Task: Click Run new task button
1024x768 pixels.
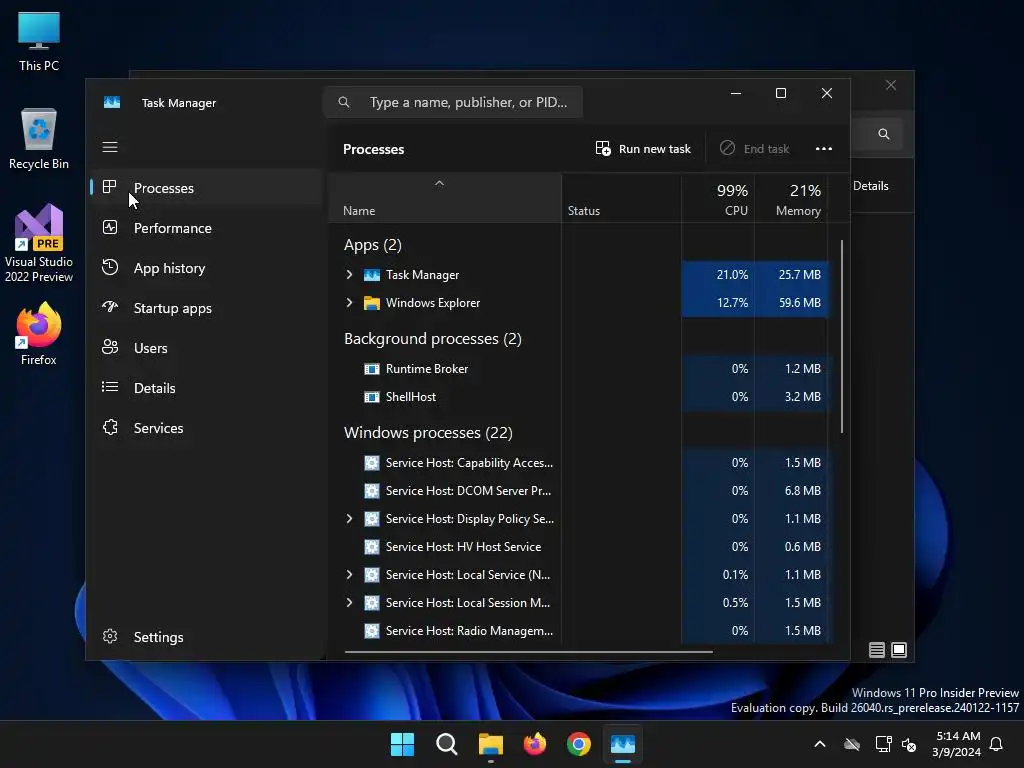Action: click(x=643, y=149)
